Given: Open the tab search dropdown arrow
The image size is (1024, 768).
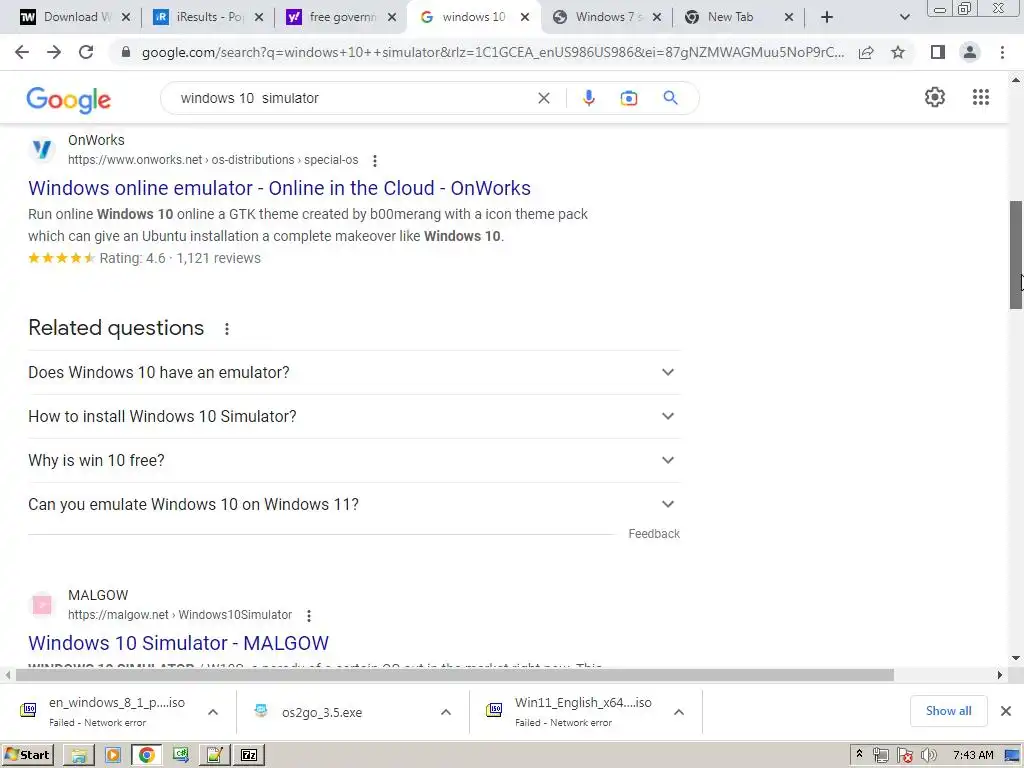Looking at the screenshot, I should tap(904, 17).
